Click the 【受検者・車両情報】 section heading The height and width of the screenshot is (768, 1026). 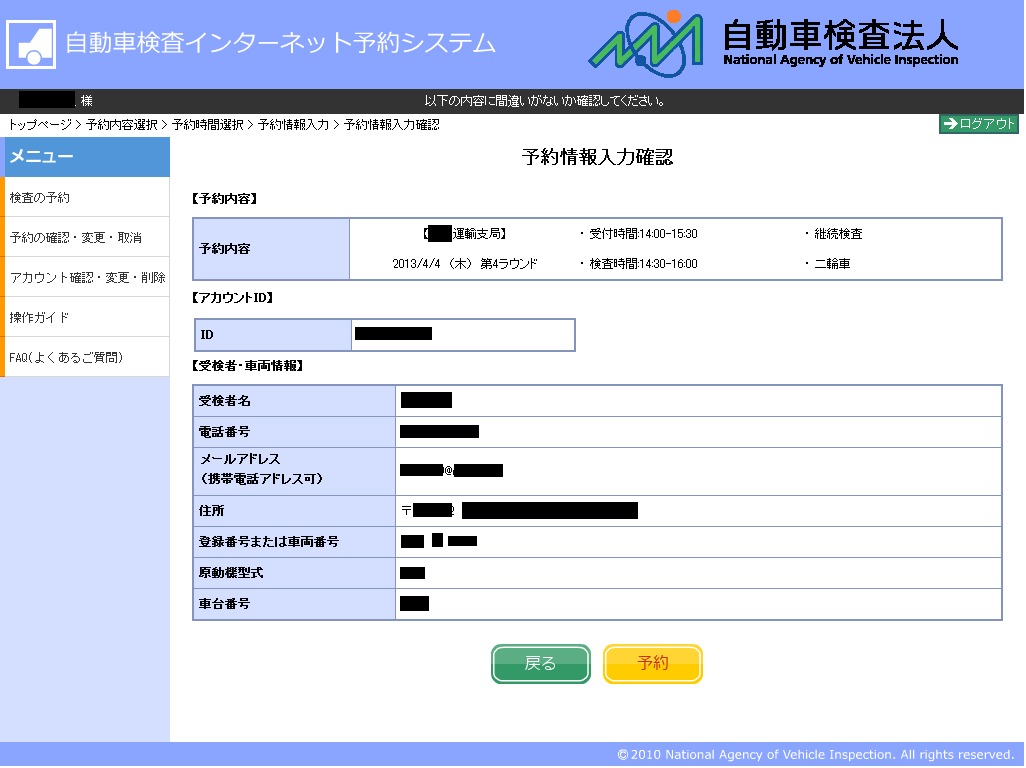pos(247,366)
